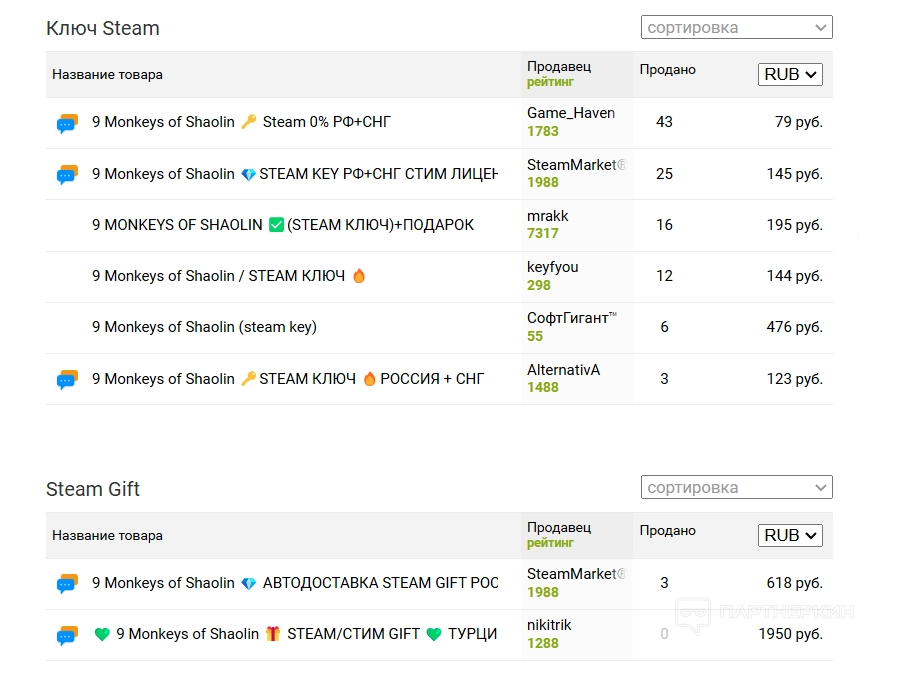This screenshot has width=905, height=687.
Task: Open the nikitrik seller profile
Action: point(549,625)
